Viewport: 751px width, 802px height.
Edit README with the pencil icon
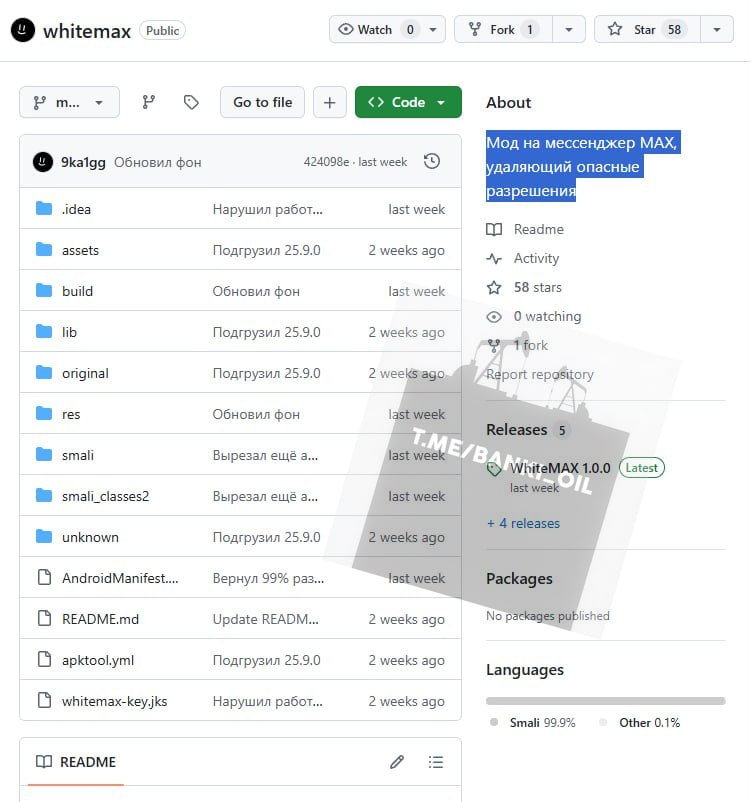(x=397, y=762)
